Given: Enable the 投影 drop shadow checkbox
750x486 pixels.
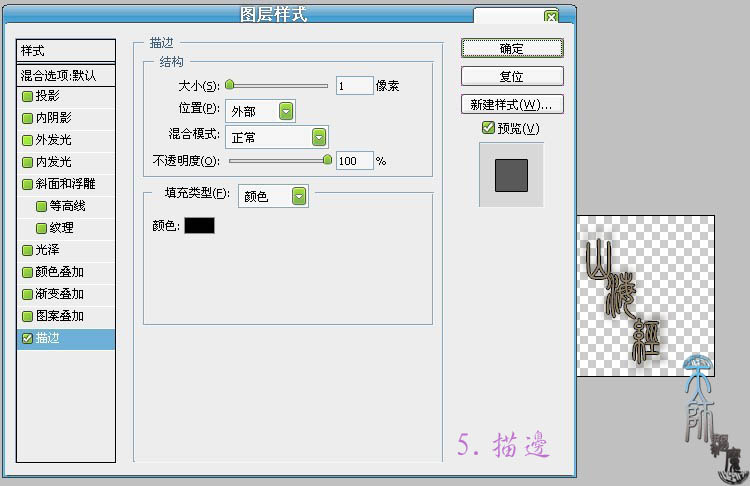Looking at the screenshot, I should (27, 96).
